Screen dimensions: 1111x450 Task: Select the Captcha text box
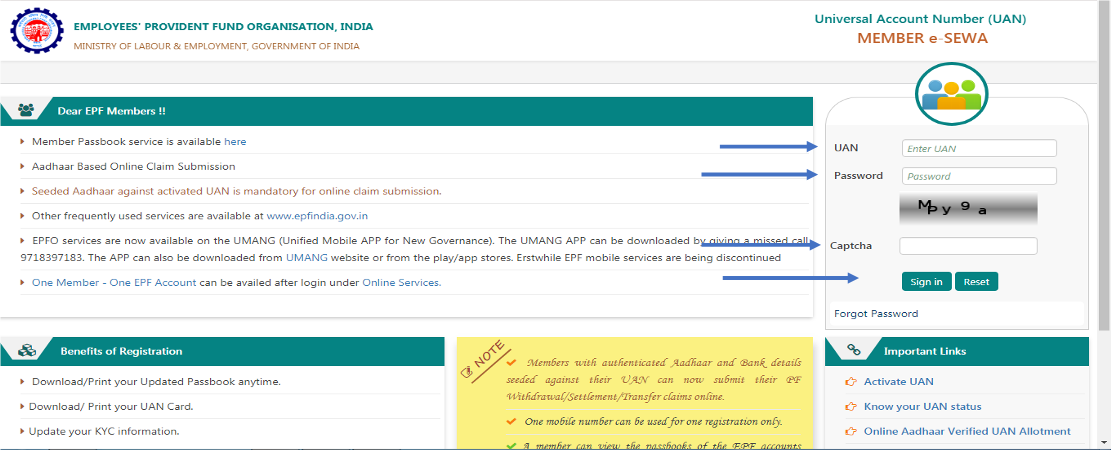coord(967,246)
